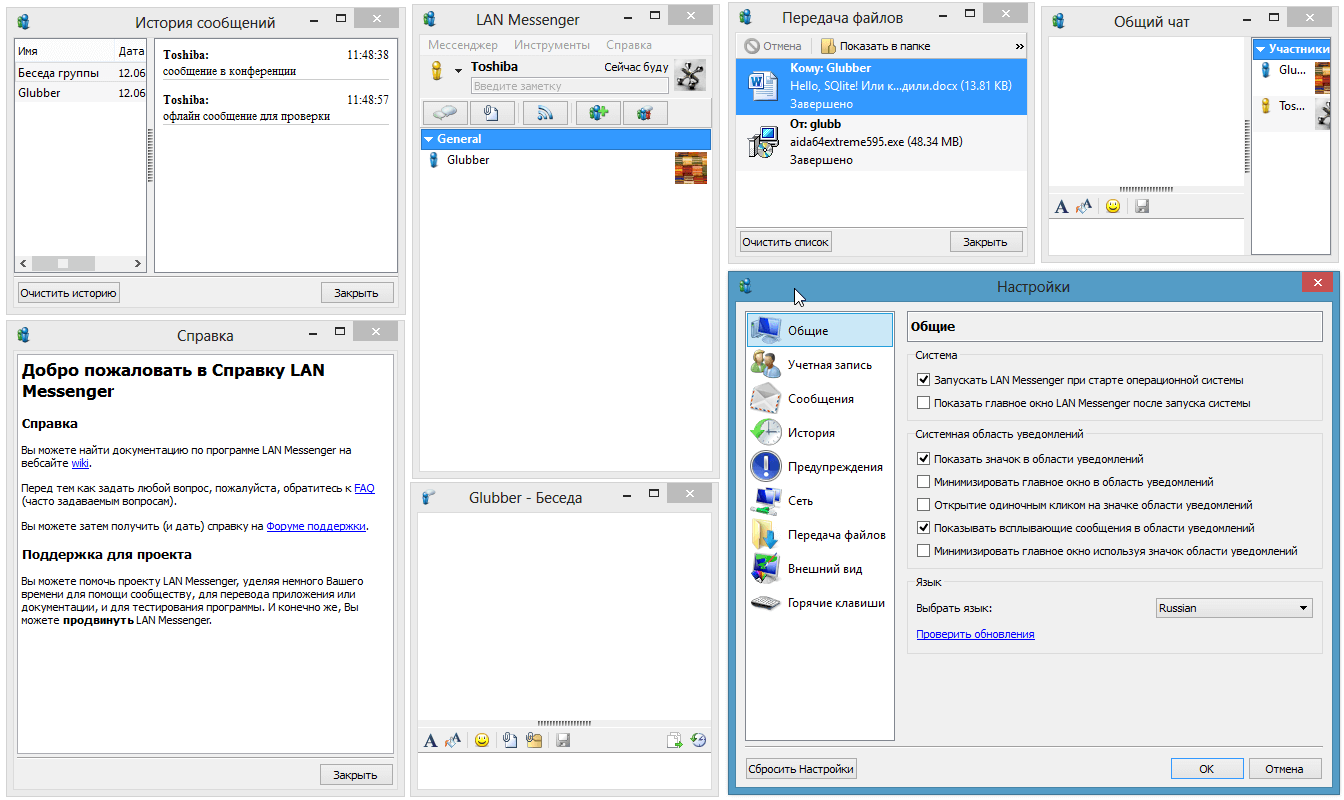Image resolution: width=1344 pixels, height=800 pixels.
Task: Click send file paperclip button in LAN Messenger toolbar
Action: [x=491, y=113]
